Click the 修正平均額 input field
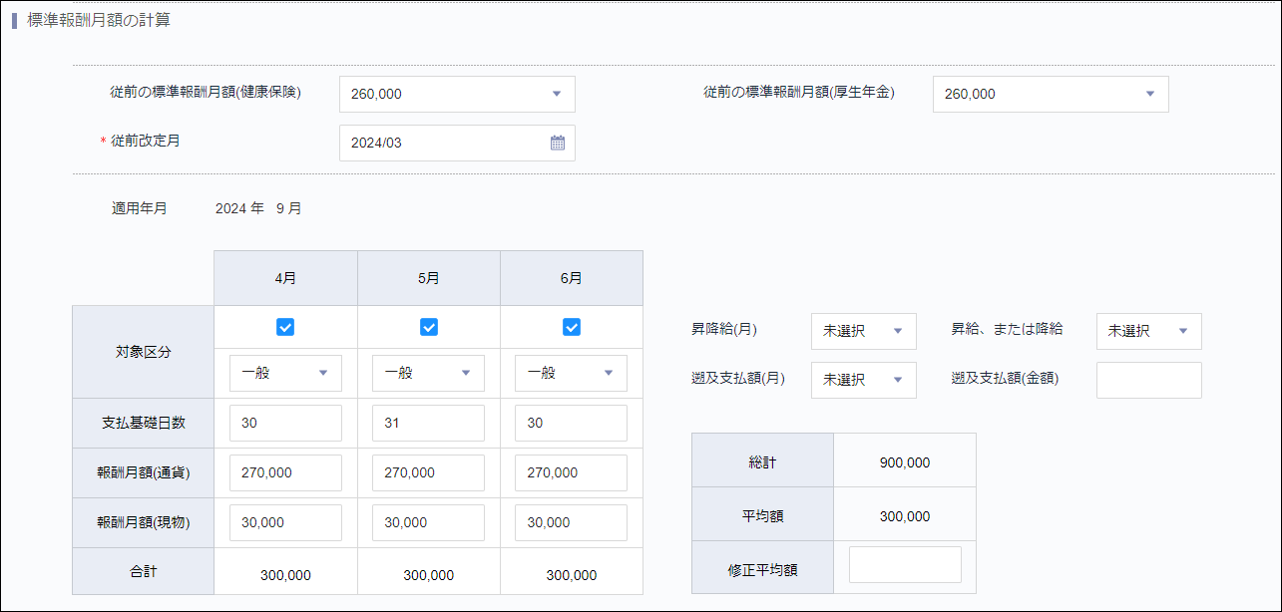 tap(905, 564)
